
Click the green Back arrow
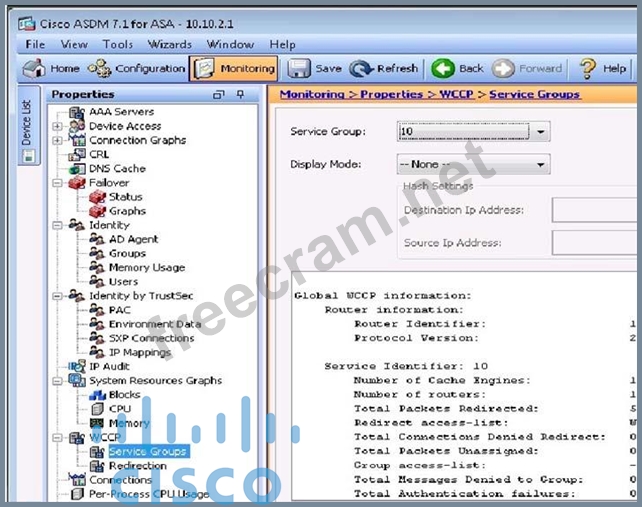tap(444, 68)
